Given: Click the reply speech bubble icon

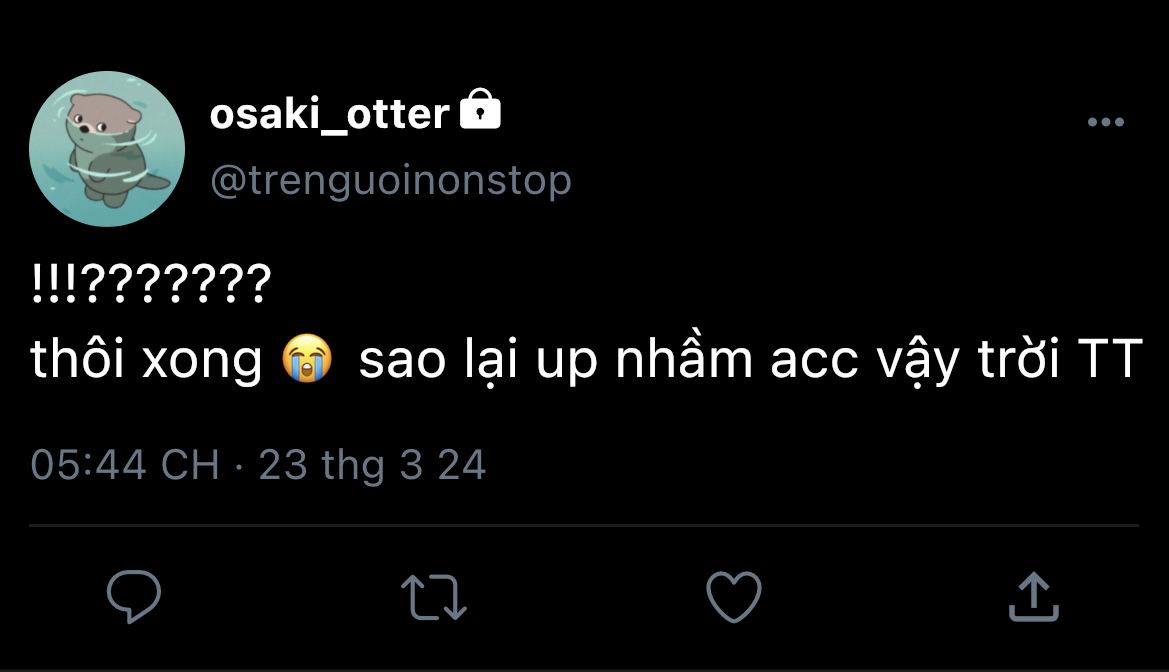Looking at the screenshot, I should pyautogui.click(x=134, y=596).
